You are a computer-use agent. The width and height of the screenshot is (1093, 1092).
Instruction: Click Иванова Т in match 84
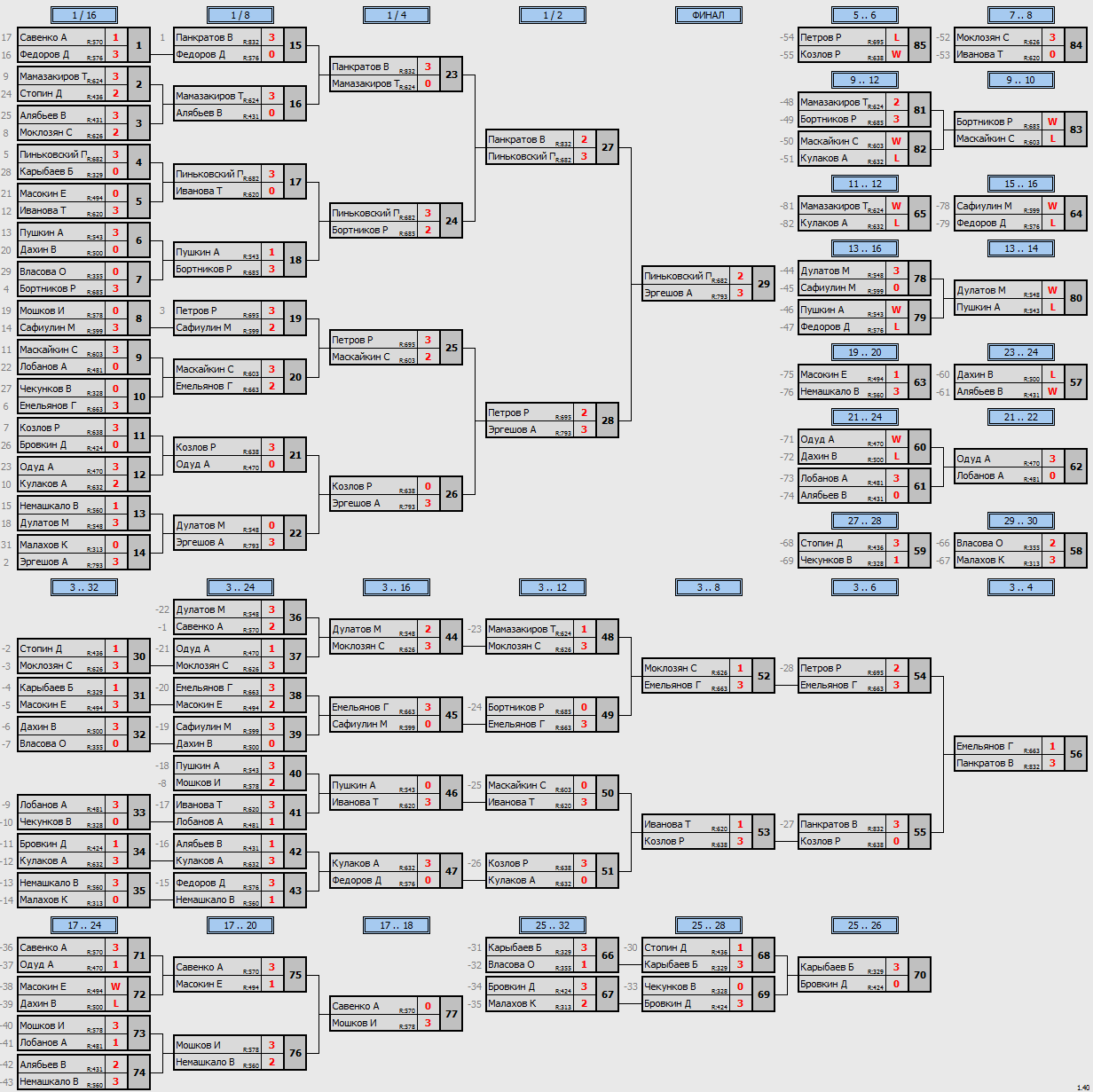coord(979,54)
